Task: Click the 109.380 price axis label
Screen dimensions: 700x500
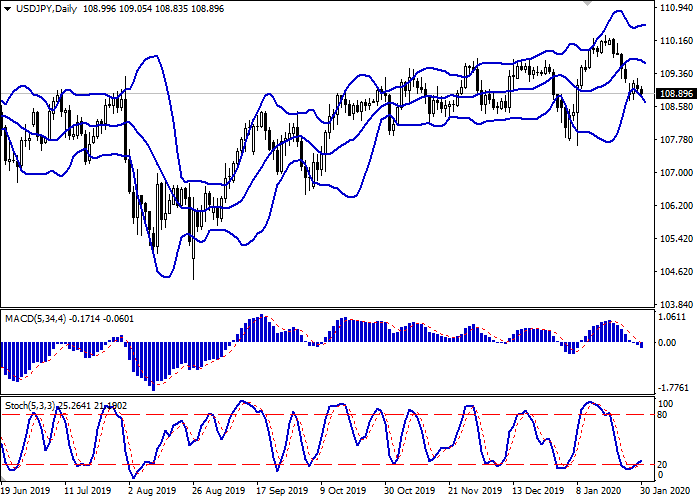Action: click(677, 74)
